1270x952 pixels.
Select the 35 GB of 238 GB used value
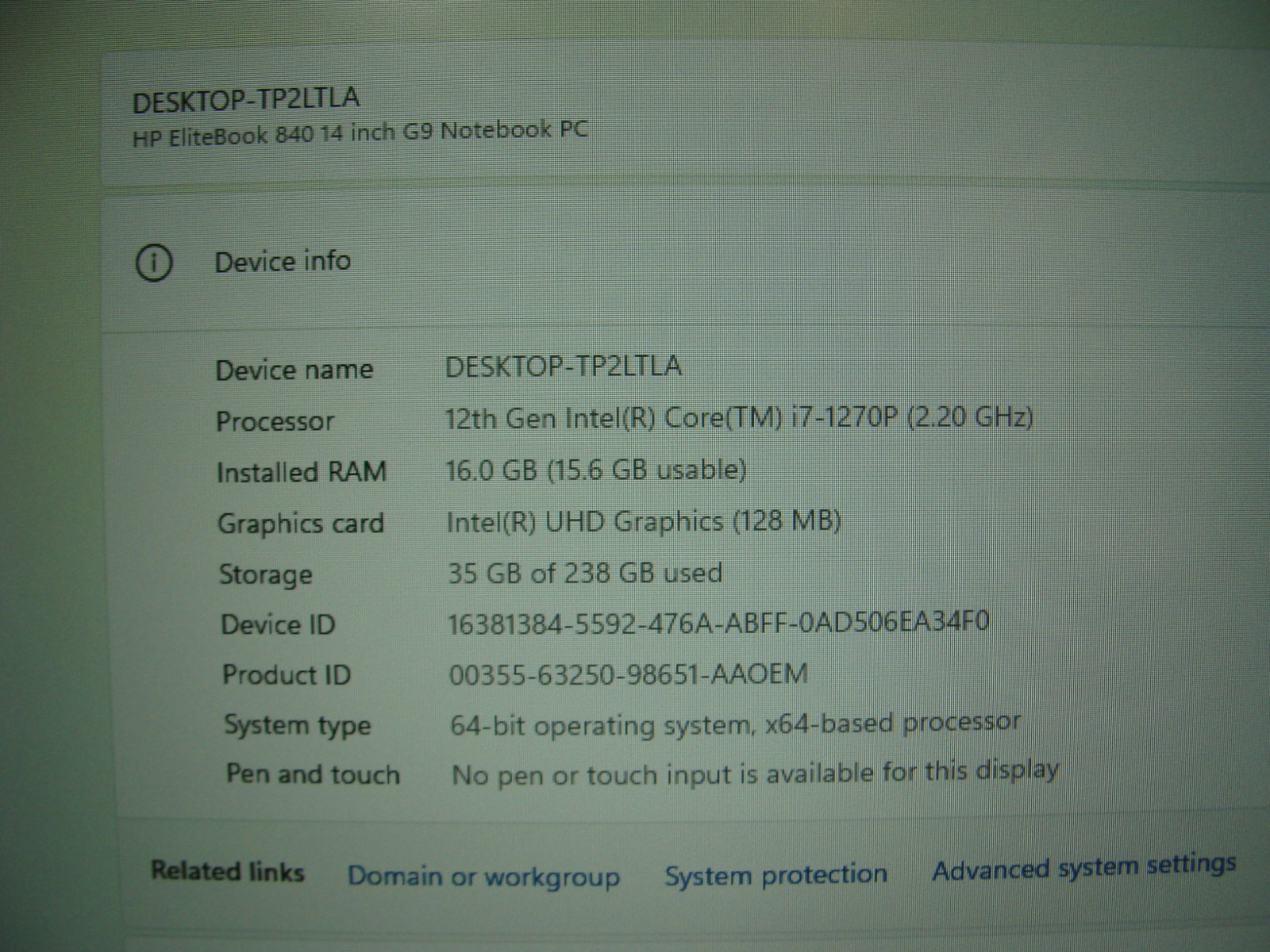point(585,573)
